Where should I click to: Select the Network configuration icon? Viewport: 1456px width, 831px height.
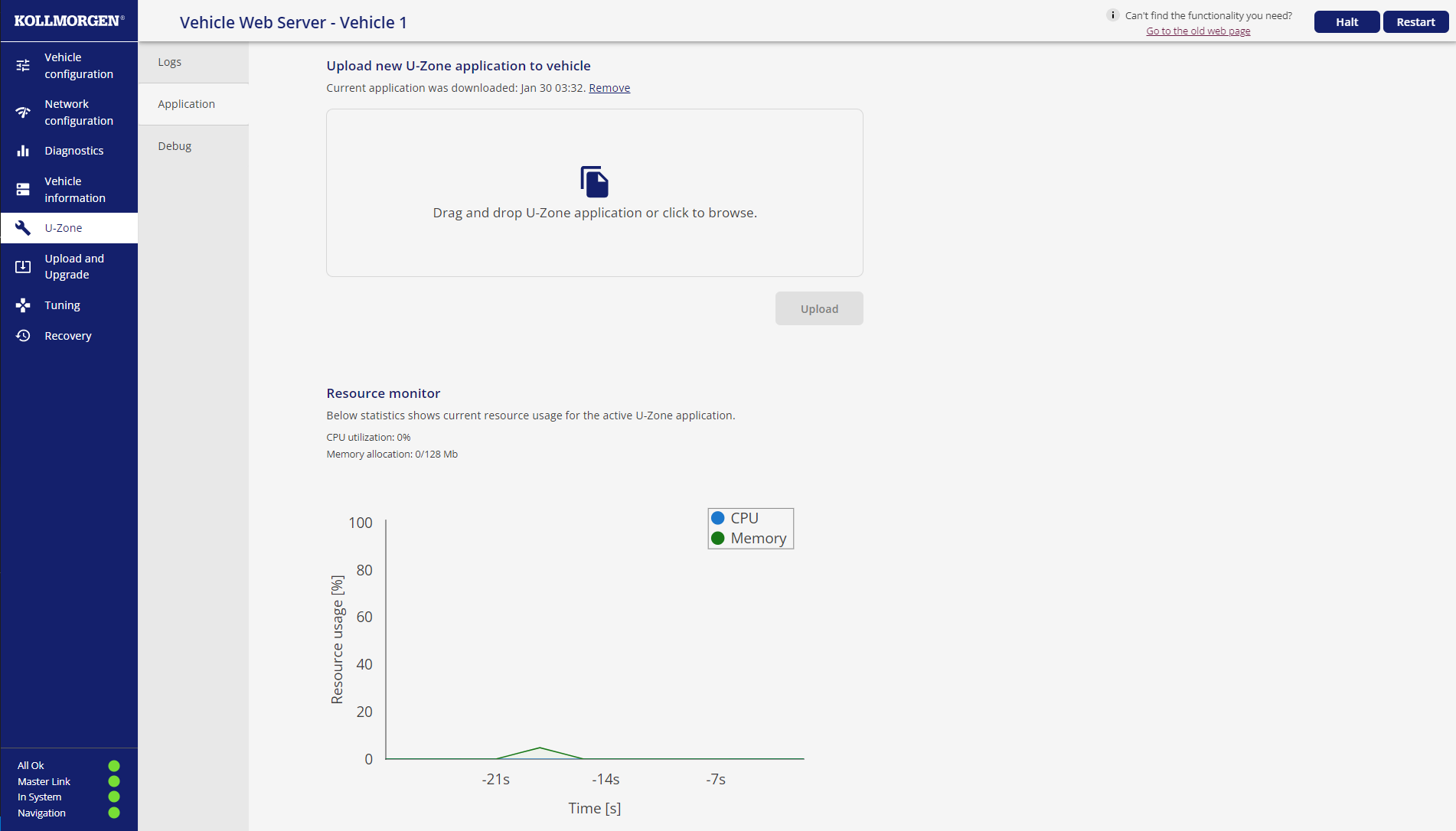coord(22,112)
